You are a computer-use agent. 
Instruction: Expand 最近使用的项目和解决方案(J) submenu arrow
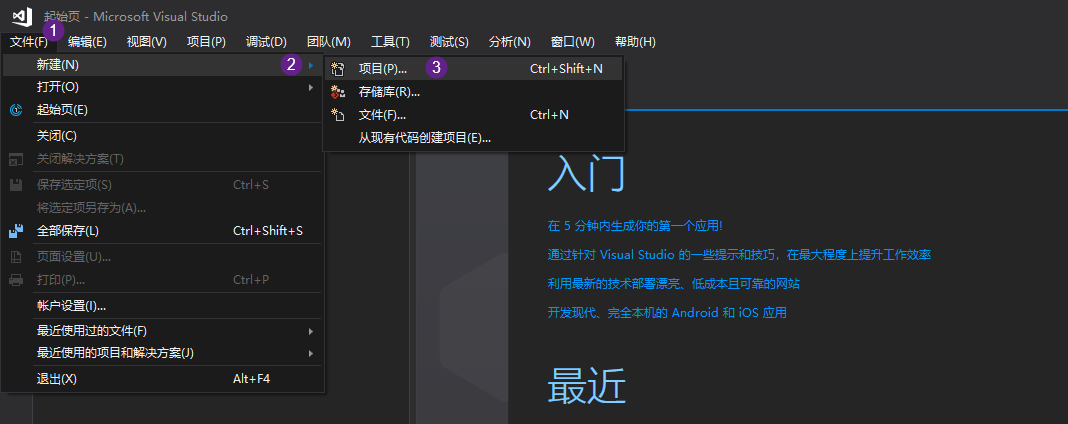point(311,353)
